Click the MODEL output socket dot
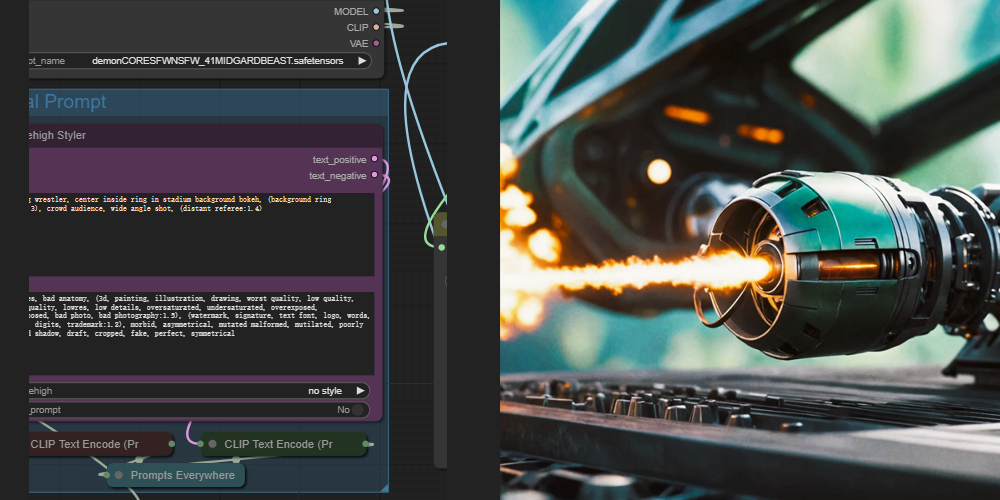This screenshot has width=1000, height=500. 376,11
